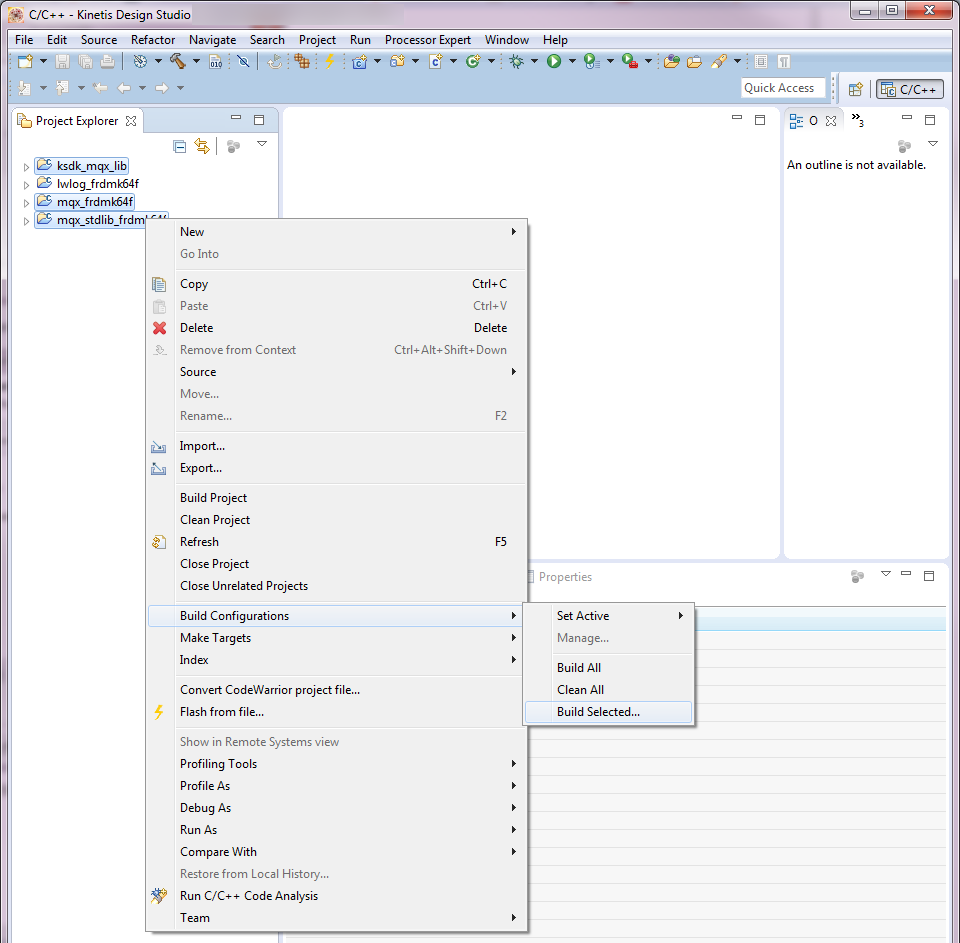The image size is (960, 943).
Task: Open Set Active submenu
Action: point(609,616)
